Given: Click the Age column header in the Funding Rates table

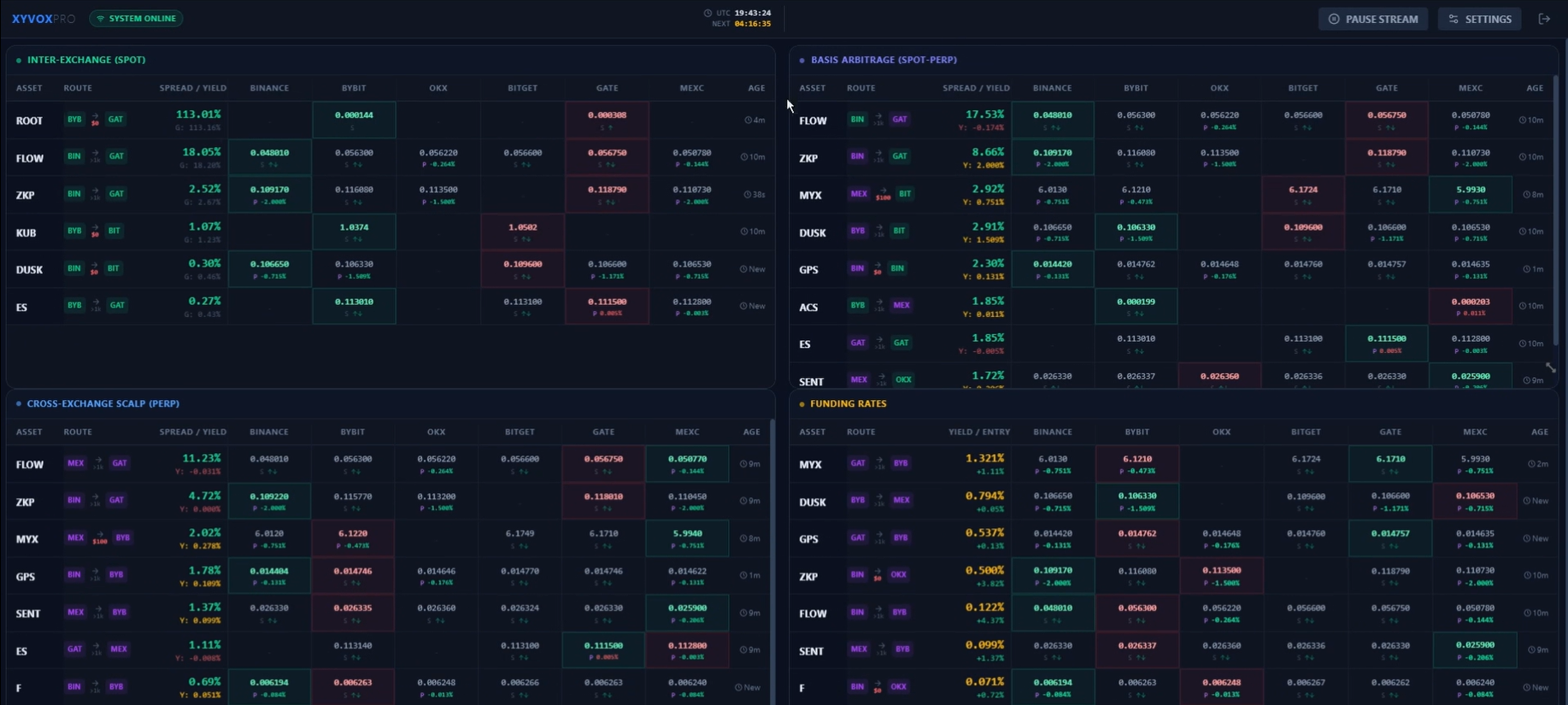Looking at the screenshot, I should point(1539,432).
